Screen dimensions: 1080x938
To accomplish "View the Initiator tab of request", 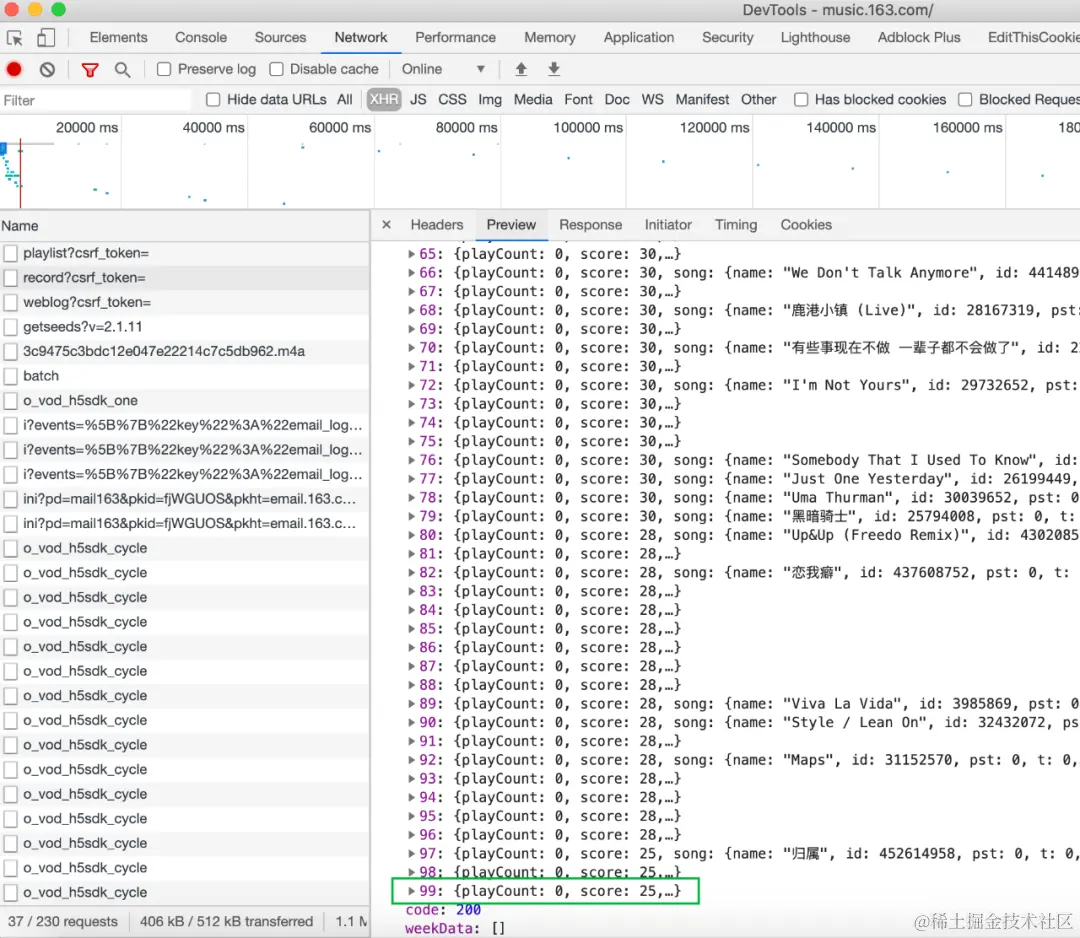I will (x=667, y=225).
